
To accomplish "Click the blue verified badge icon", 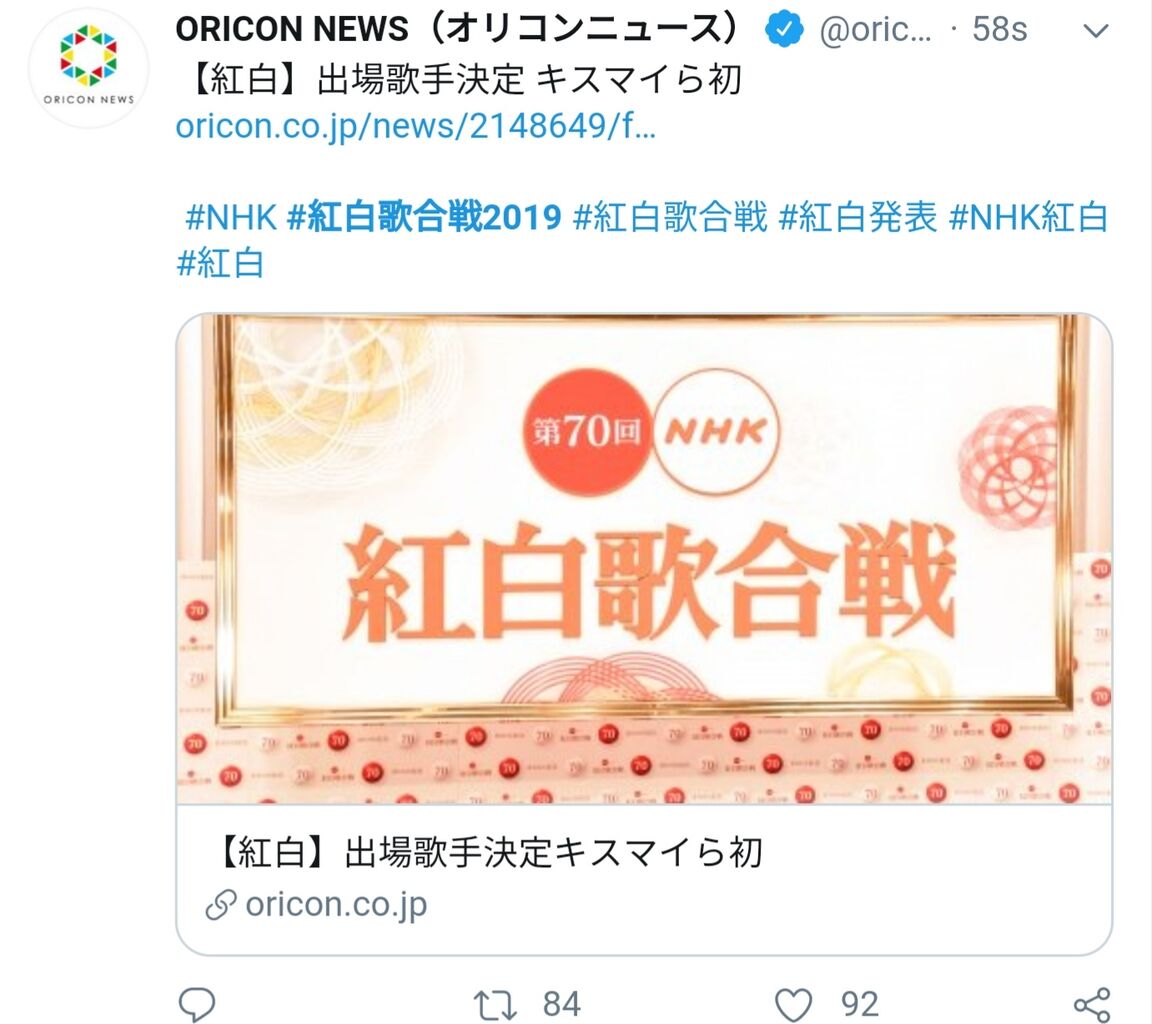I will coord(784,29).
